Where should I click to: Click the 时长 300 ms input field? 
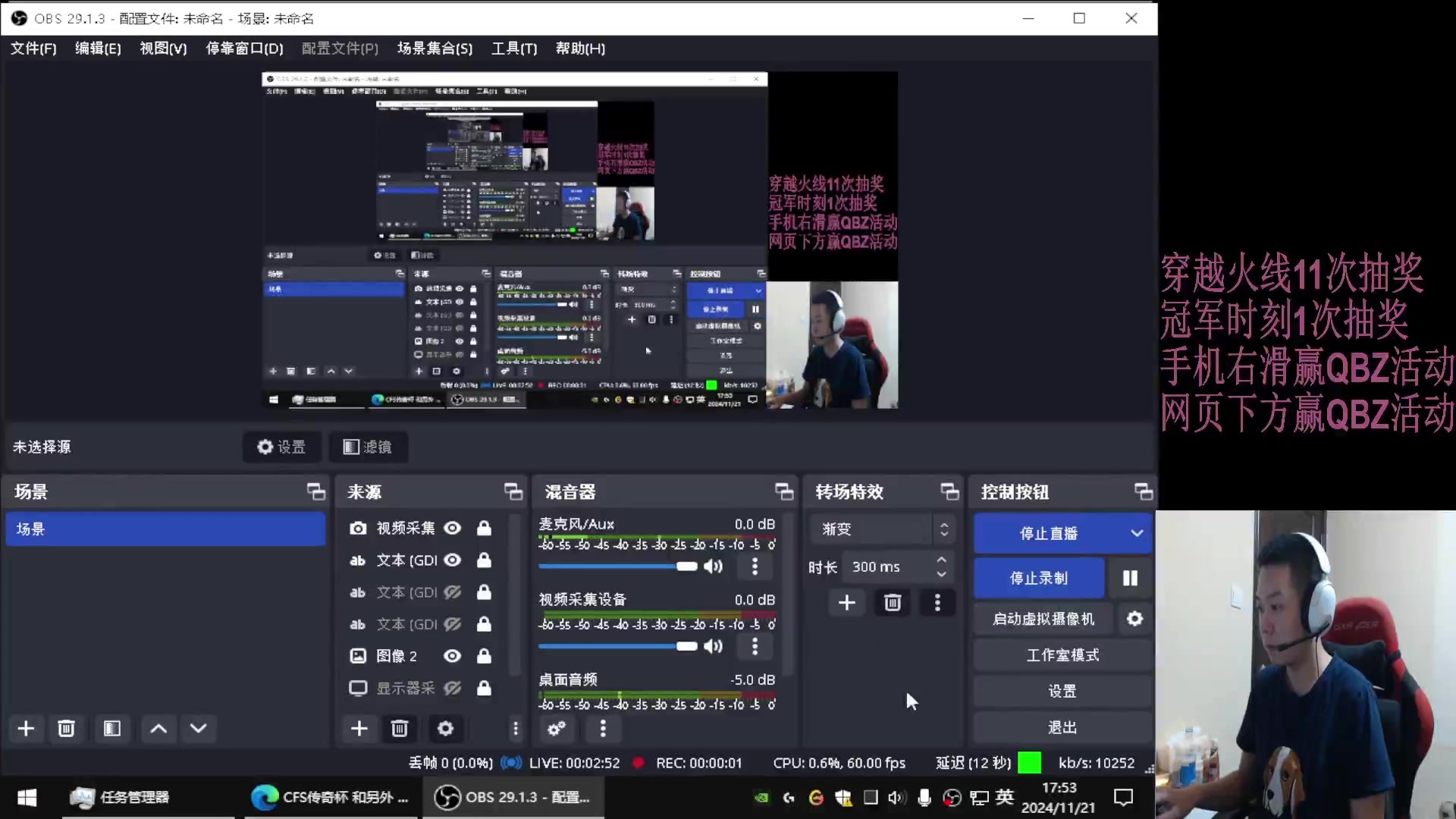tap(889, 566)
